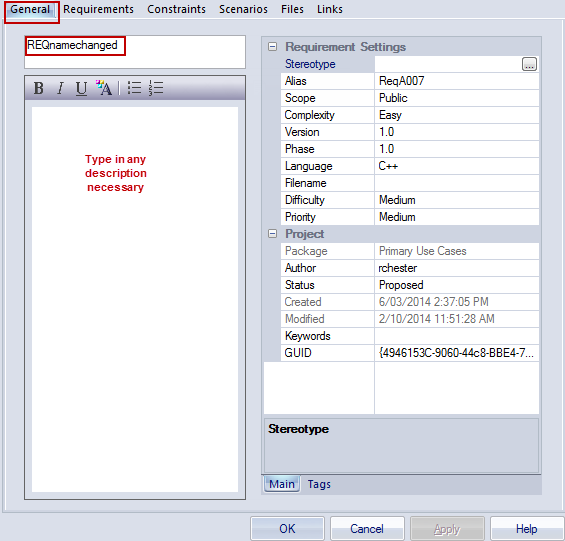
Task: Toggle underline formatting in notes toolbar
Action: click(81, 88)
